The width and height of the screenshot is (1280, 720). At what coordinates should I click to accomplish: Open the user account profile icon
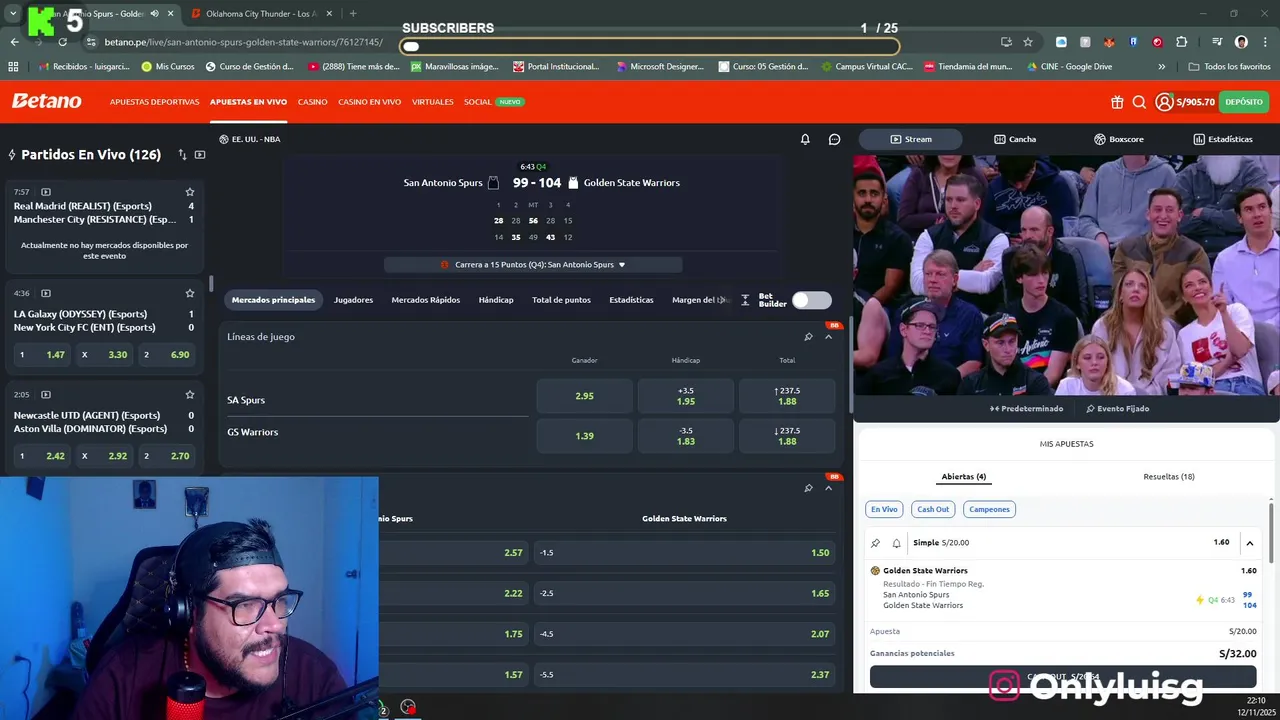click(x=1164, y=102)
